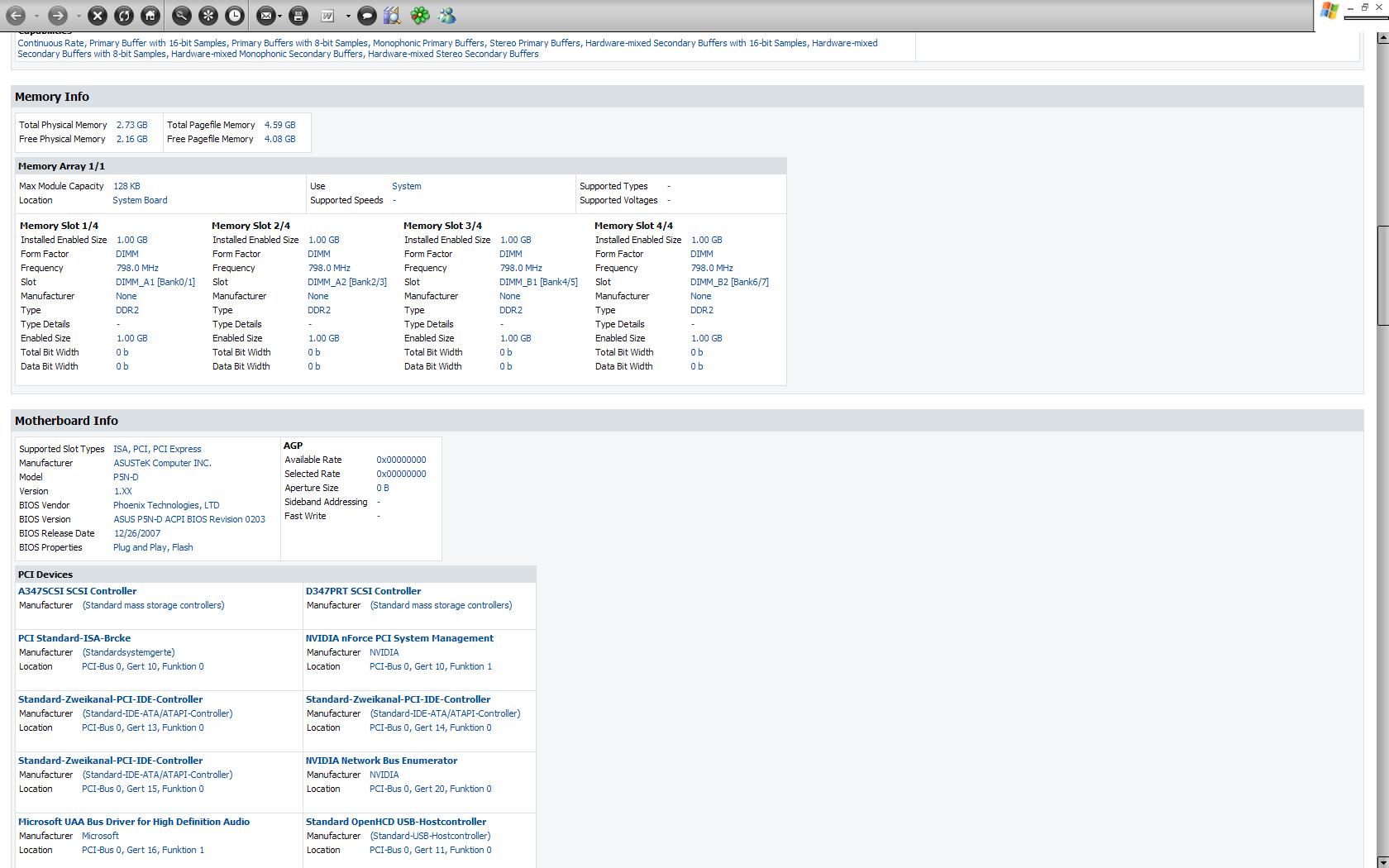Click manufacturer 'ASUSTeK Computer INC.'
The height and width of the screenshot is (868, 1389).
162,463
